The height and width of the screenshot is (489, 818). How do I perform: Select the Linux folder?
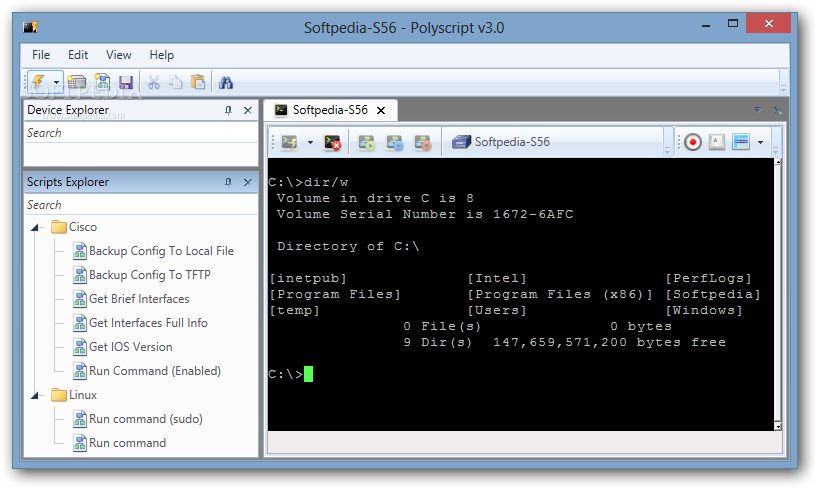(75, 395)
